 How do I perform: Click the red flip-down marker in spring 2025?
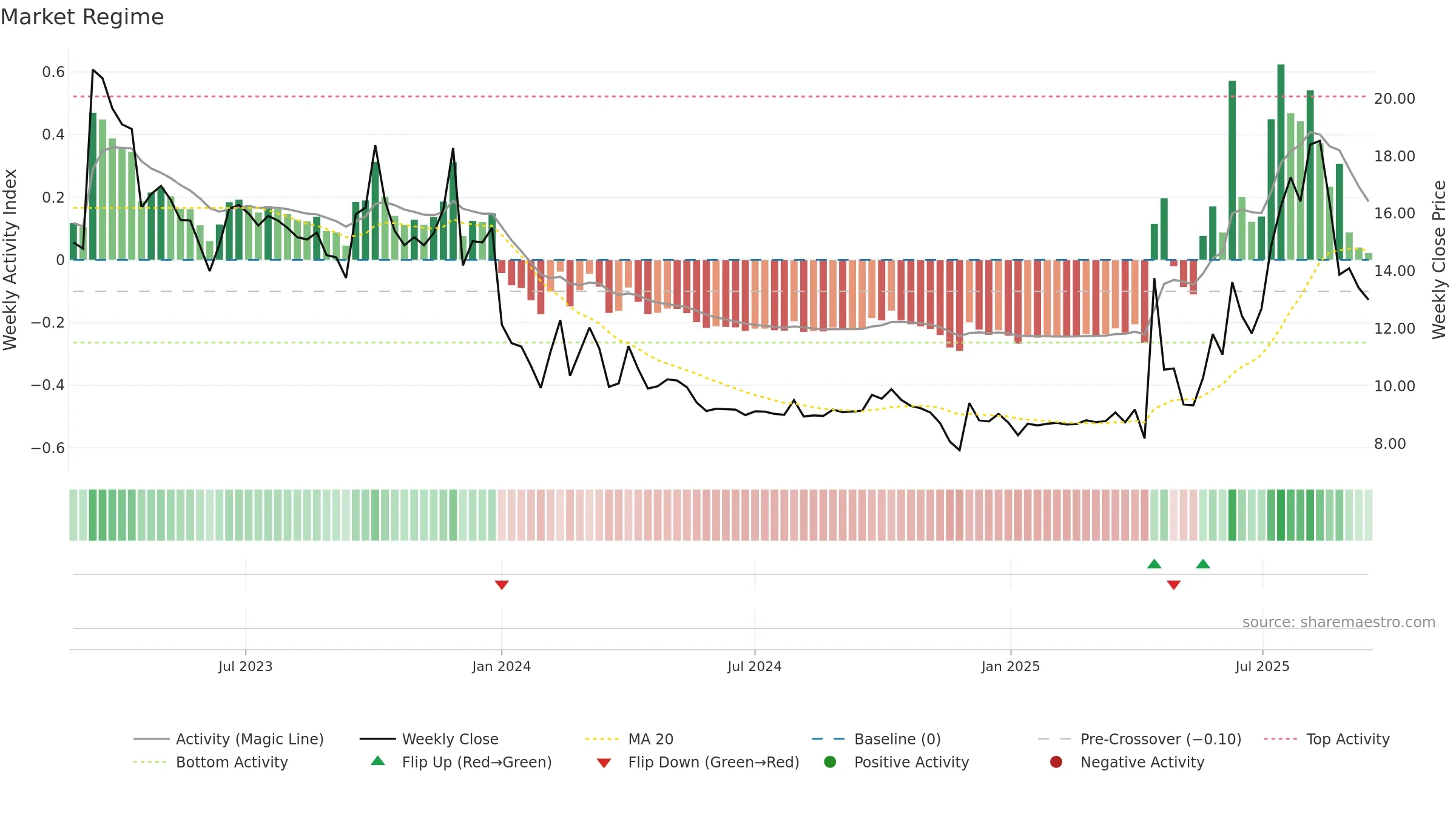point(1174,585)
